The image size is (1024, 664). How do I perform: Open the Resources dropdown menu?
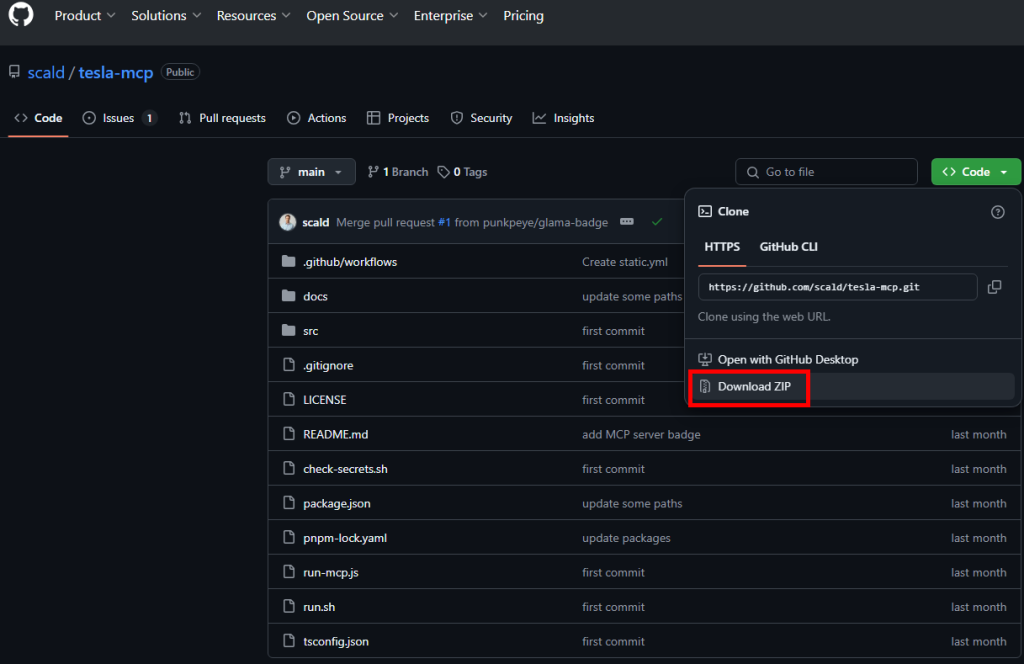pos(253,16)
